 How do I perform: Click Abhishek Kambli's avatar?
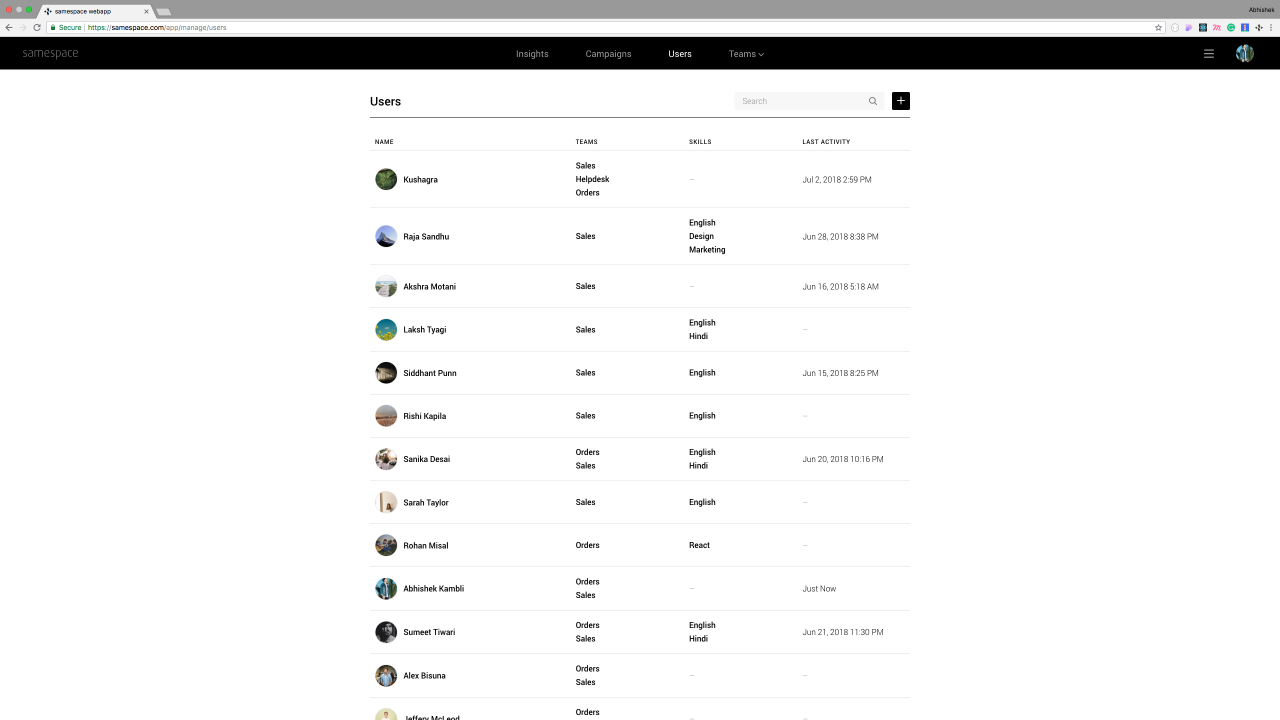click(386, 589)
